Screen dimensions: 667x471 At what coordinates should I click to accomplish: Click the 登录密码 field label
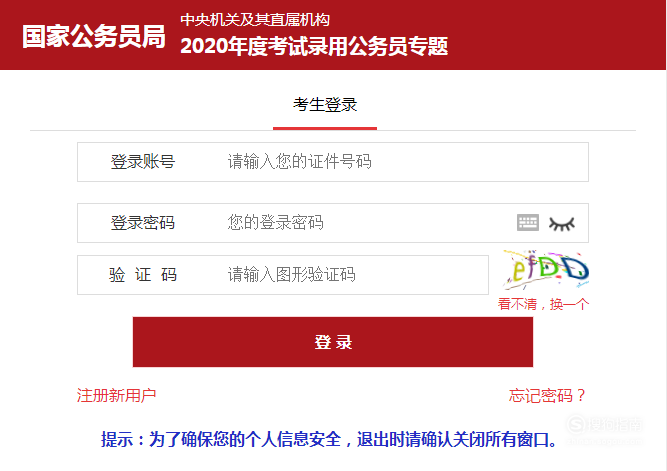point(143,223)
